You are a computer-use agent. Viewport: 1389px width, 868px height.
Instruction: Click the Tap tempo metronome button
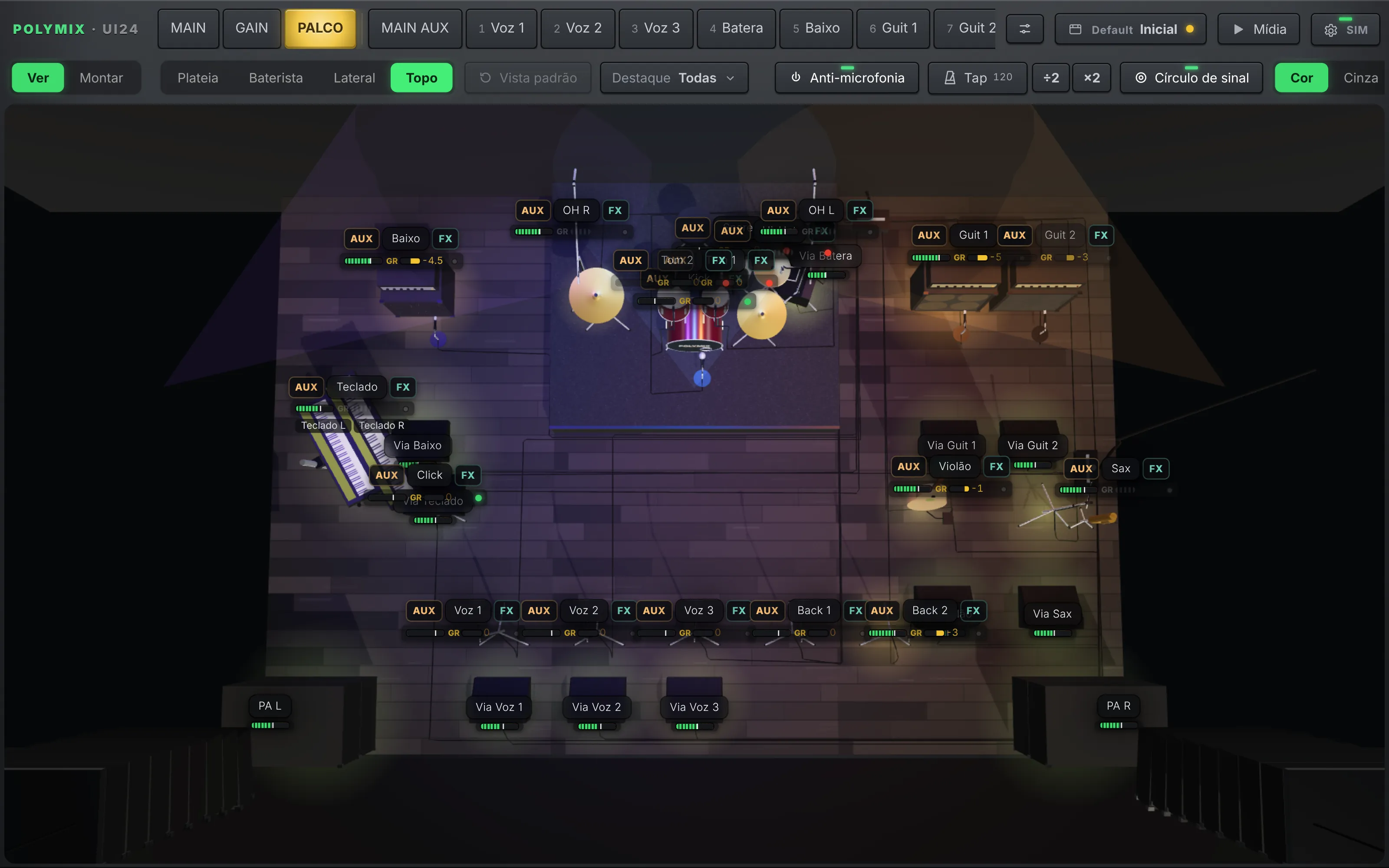click(x=978, y=78)
